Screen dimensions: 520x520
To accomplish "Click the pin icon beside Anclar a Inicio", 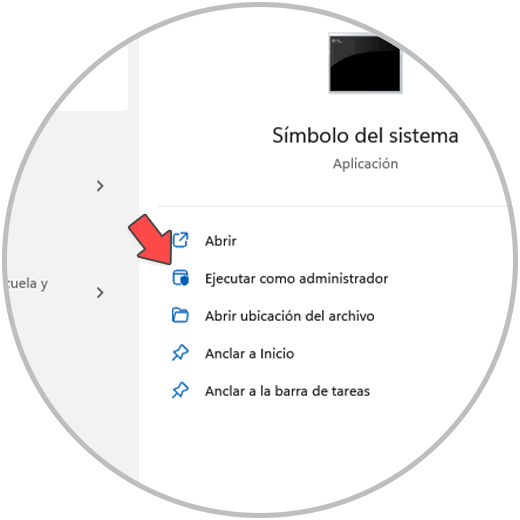I will [x=180, y=353].
